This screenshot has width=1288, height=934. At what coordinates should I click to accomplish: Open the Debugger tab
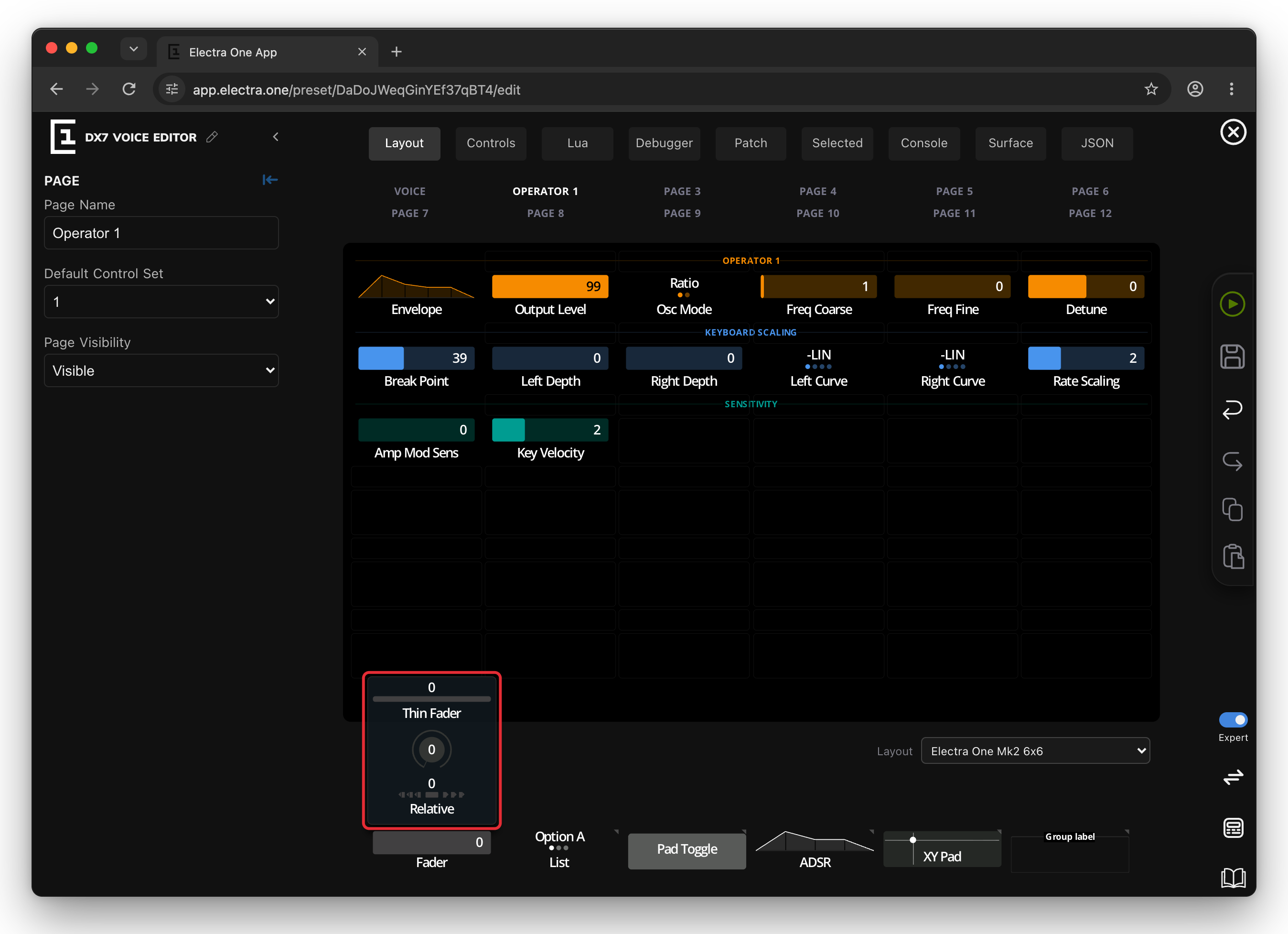pyautogui.click(x=665, y=143)
